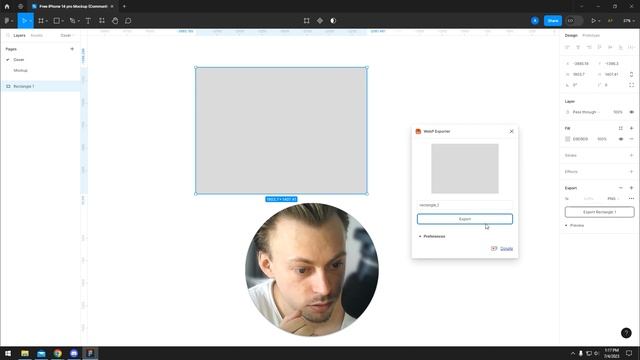Click the fill color swatch

[x=567, y=139]
